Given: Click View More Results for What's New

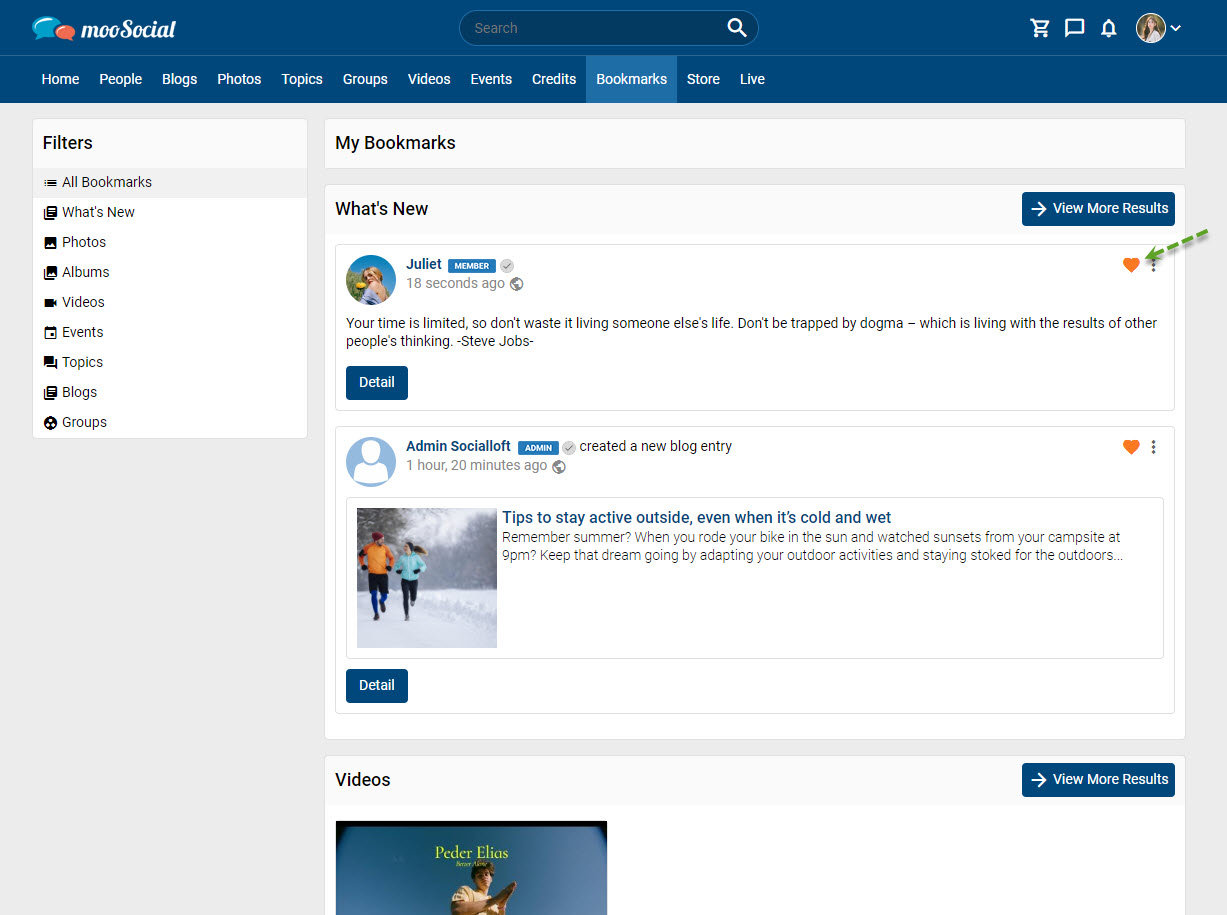Looking at the screenshot, I should [x=1098, y=209].
